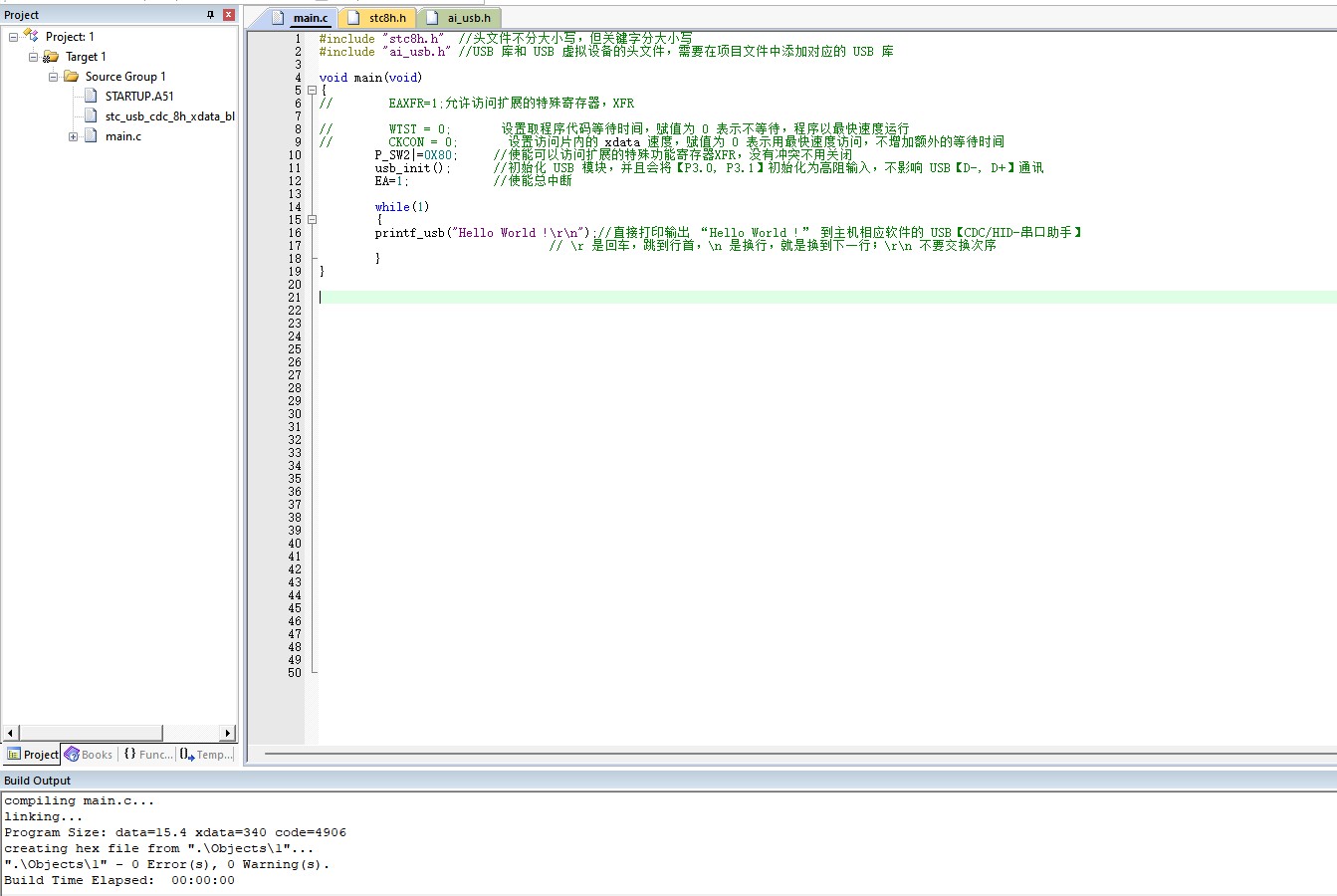Click the Project panel title text
The image size is (1337, 896).
click(x=22, y=15)
